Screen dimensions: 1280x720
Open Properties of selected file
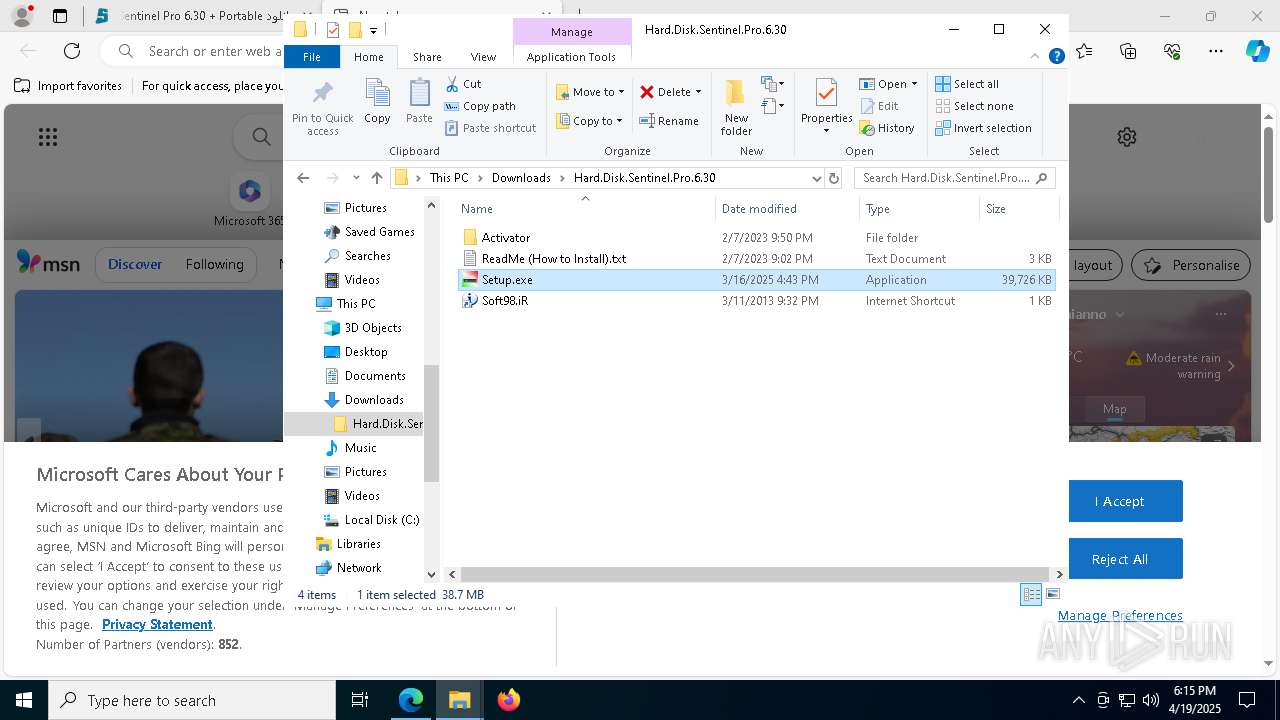pyautogui.click(x=826, y=105)
